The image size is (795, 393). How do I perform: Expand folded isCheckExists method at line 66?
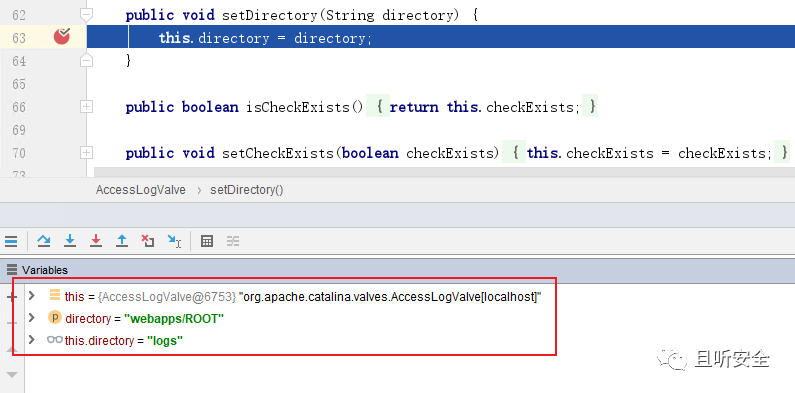pos(87,106)
